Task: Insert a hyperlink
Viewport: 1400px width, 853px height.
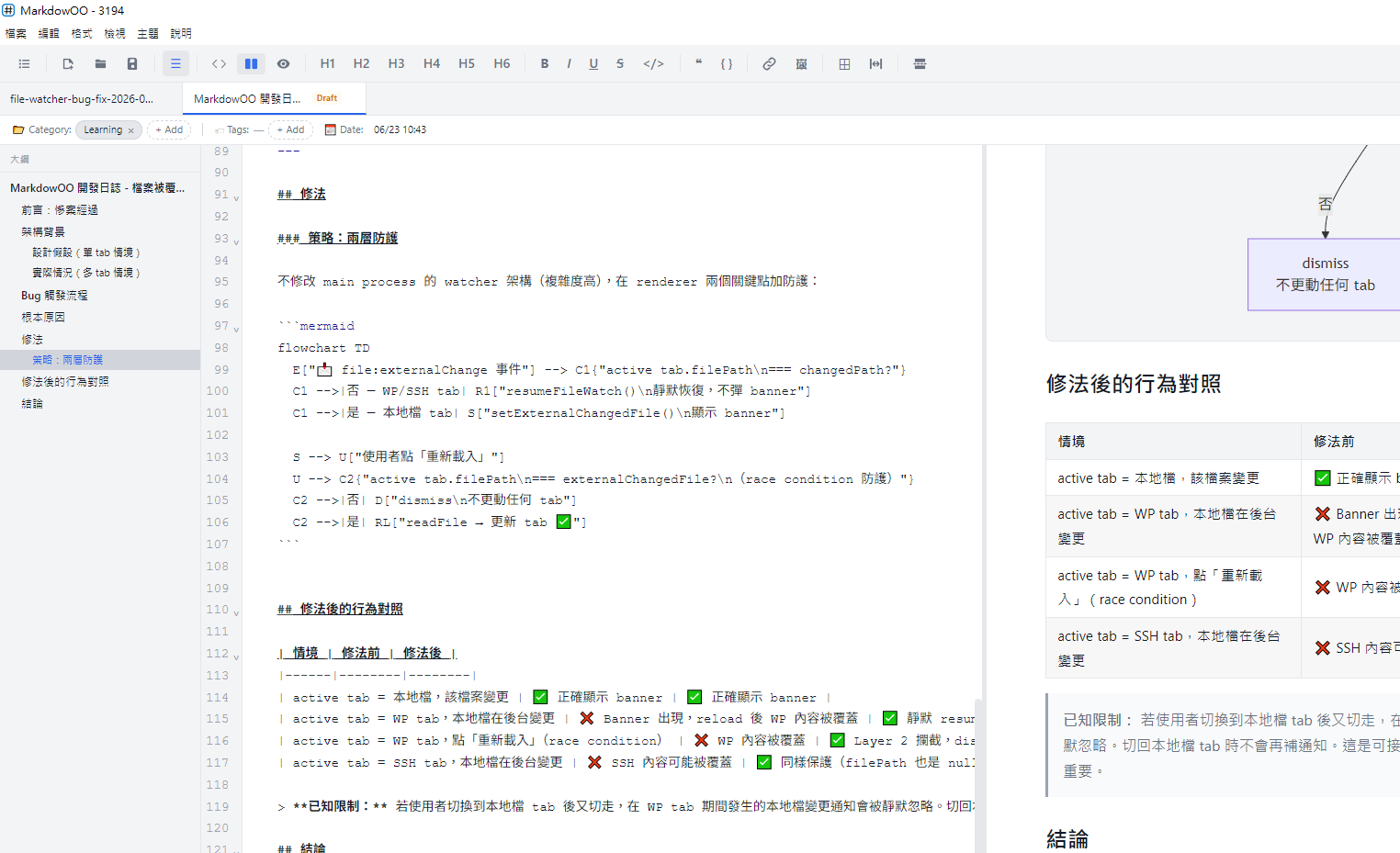Action: tap(769, 64)
